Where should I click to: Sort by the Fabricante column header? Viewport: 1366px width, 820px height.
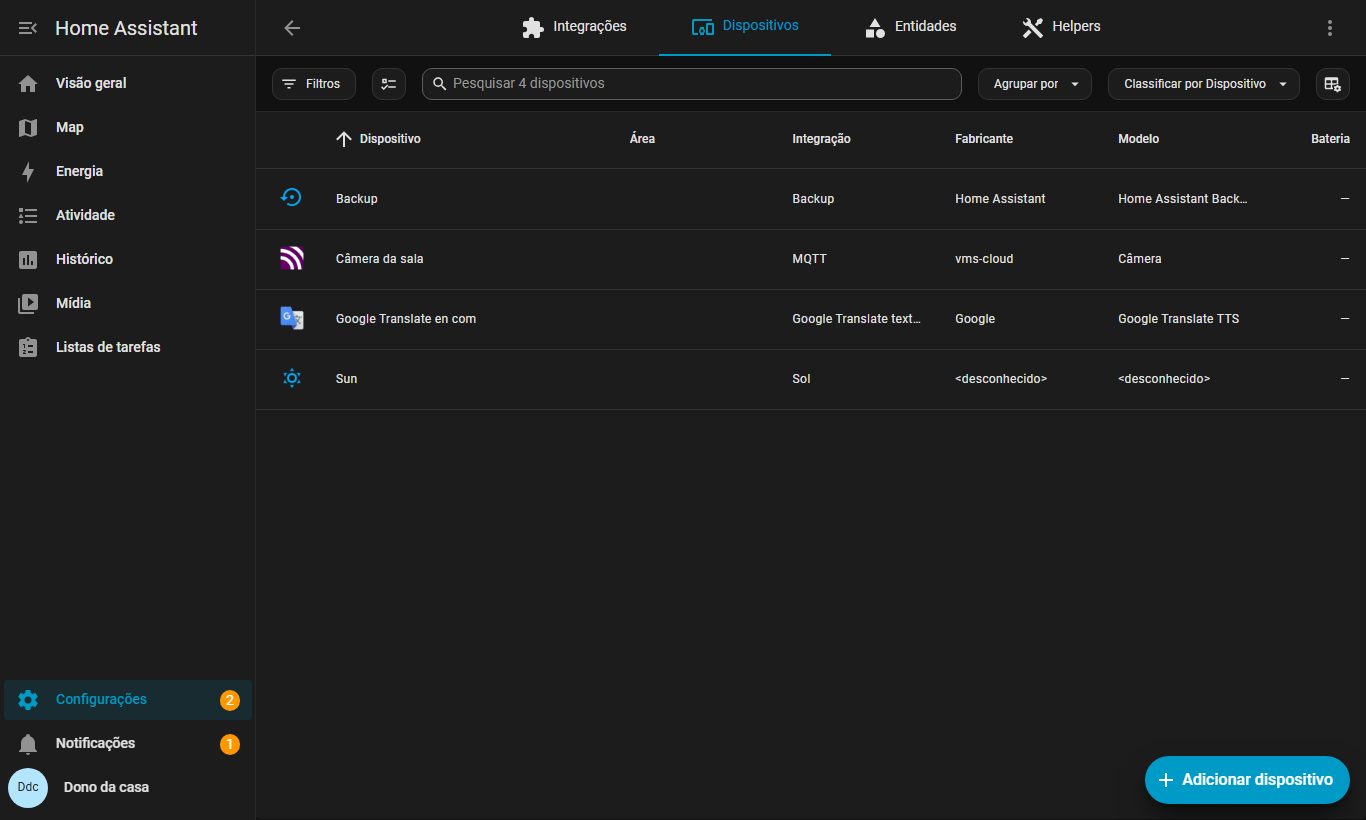[x=984, y=139]
